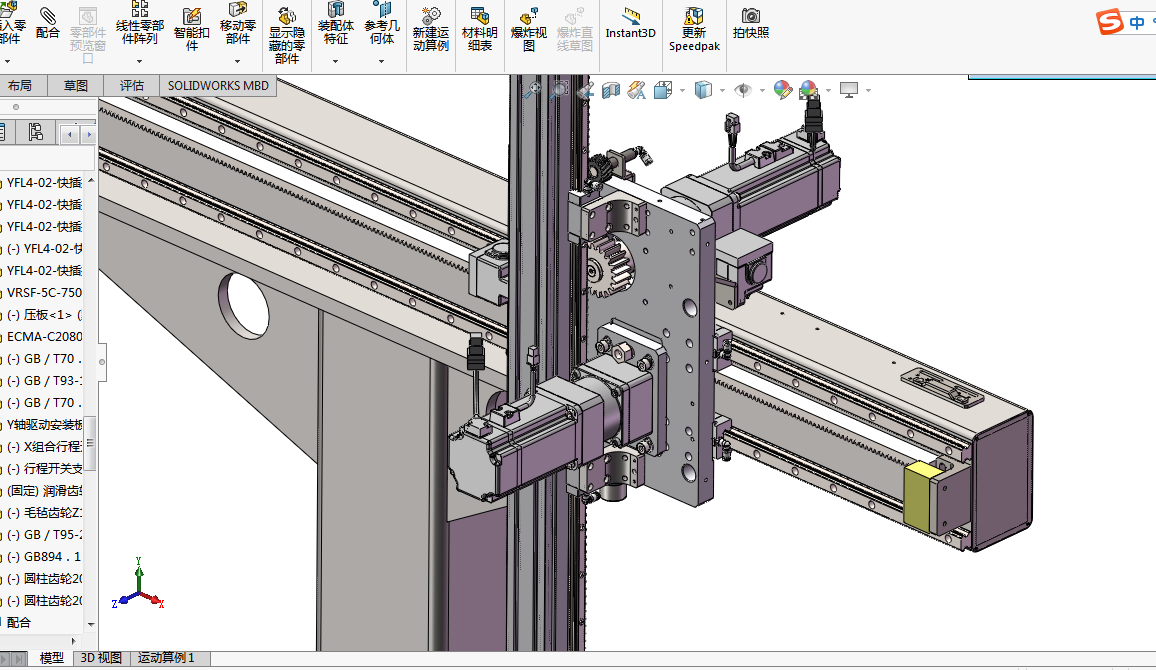Activate the Section View icon
Viewport: 1156px width, 670px height.
pyautogui.click(x=610, y=91)
